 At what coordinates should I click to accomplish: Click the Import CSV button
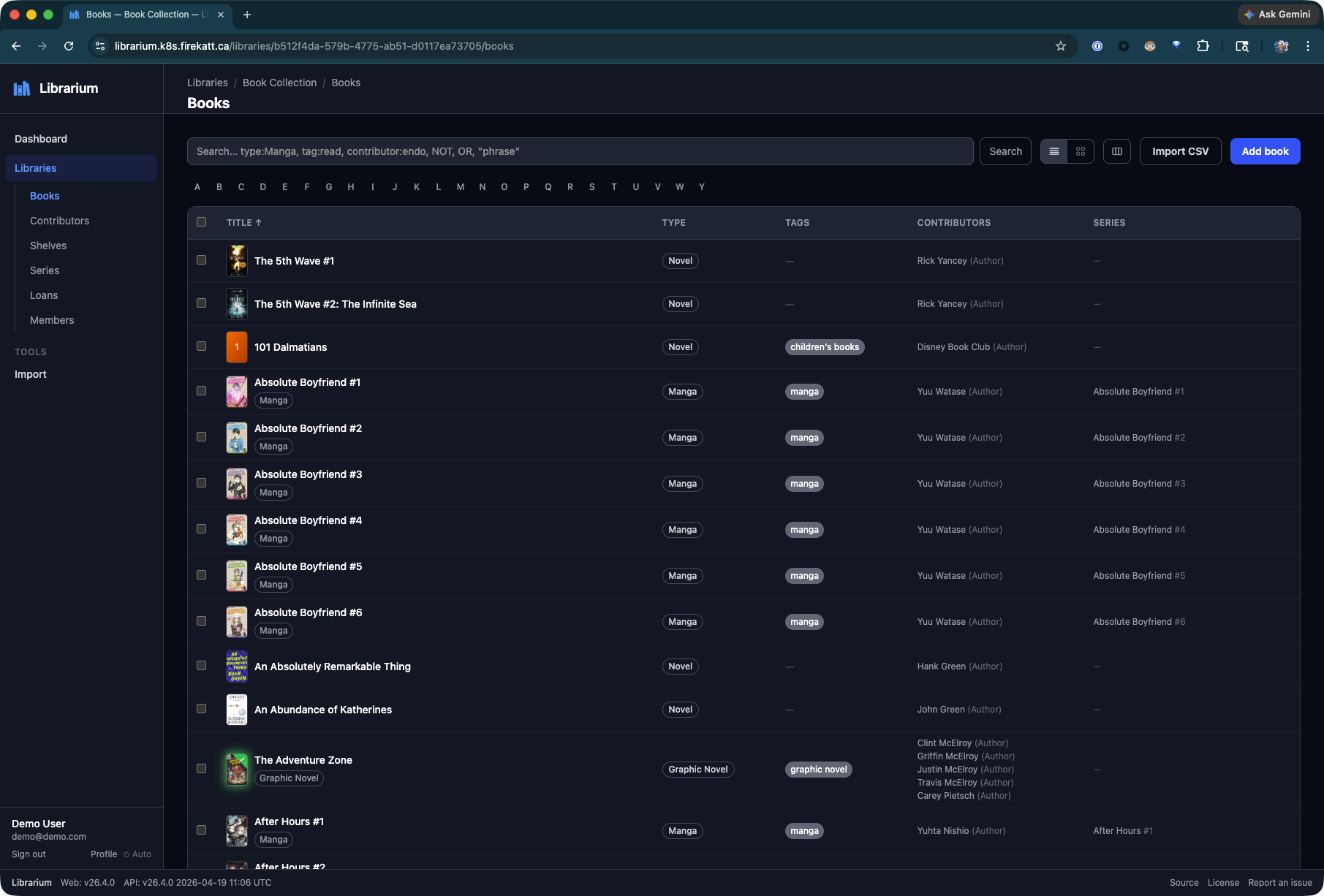click(1180, 151)
